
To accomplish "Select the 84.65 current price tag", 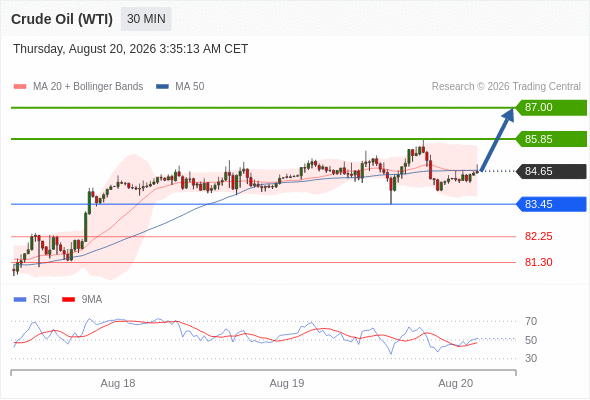I will (551, 171).
